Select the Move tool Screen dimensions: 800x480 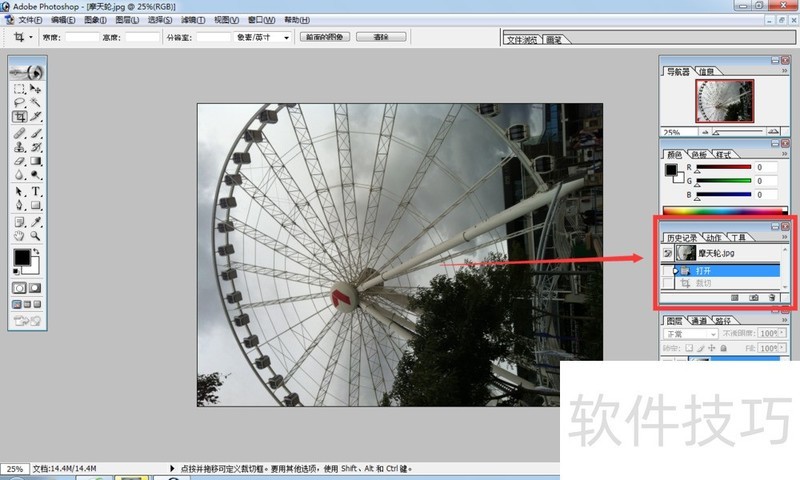35,89
